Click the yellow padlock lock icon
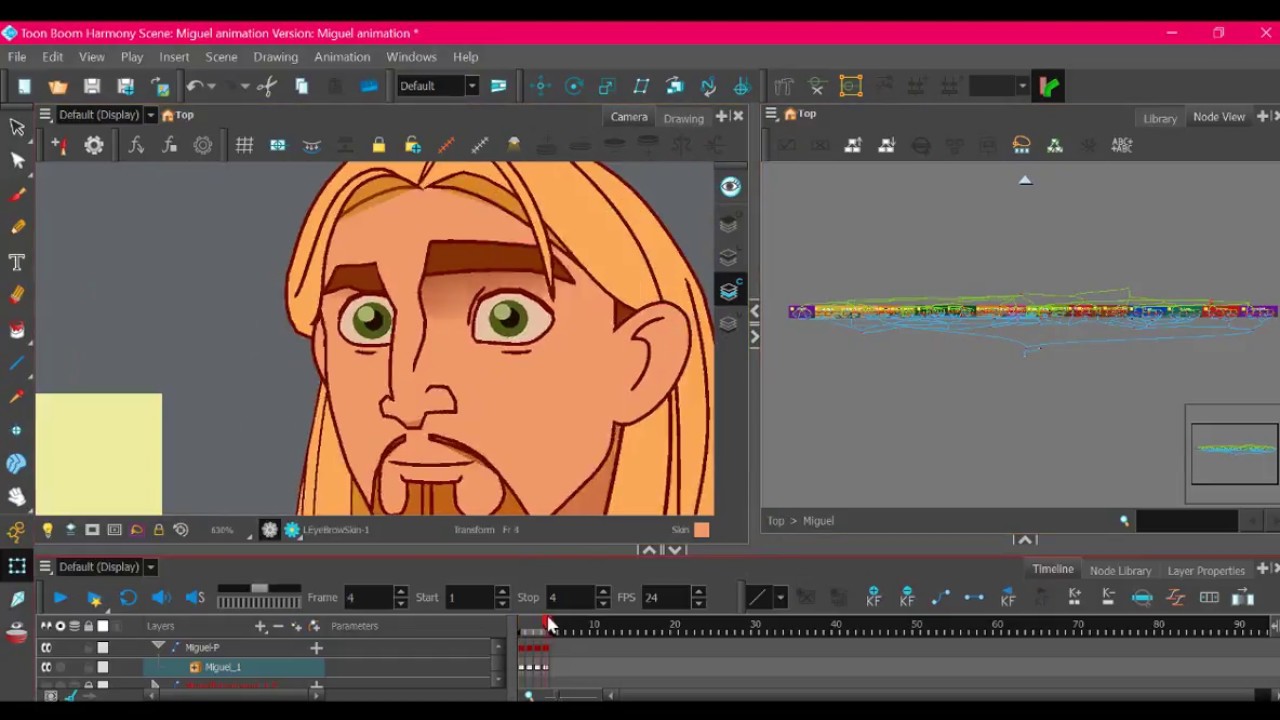This screenshot has width=1280, height=720. pos(379,146)
